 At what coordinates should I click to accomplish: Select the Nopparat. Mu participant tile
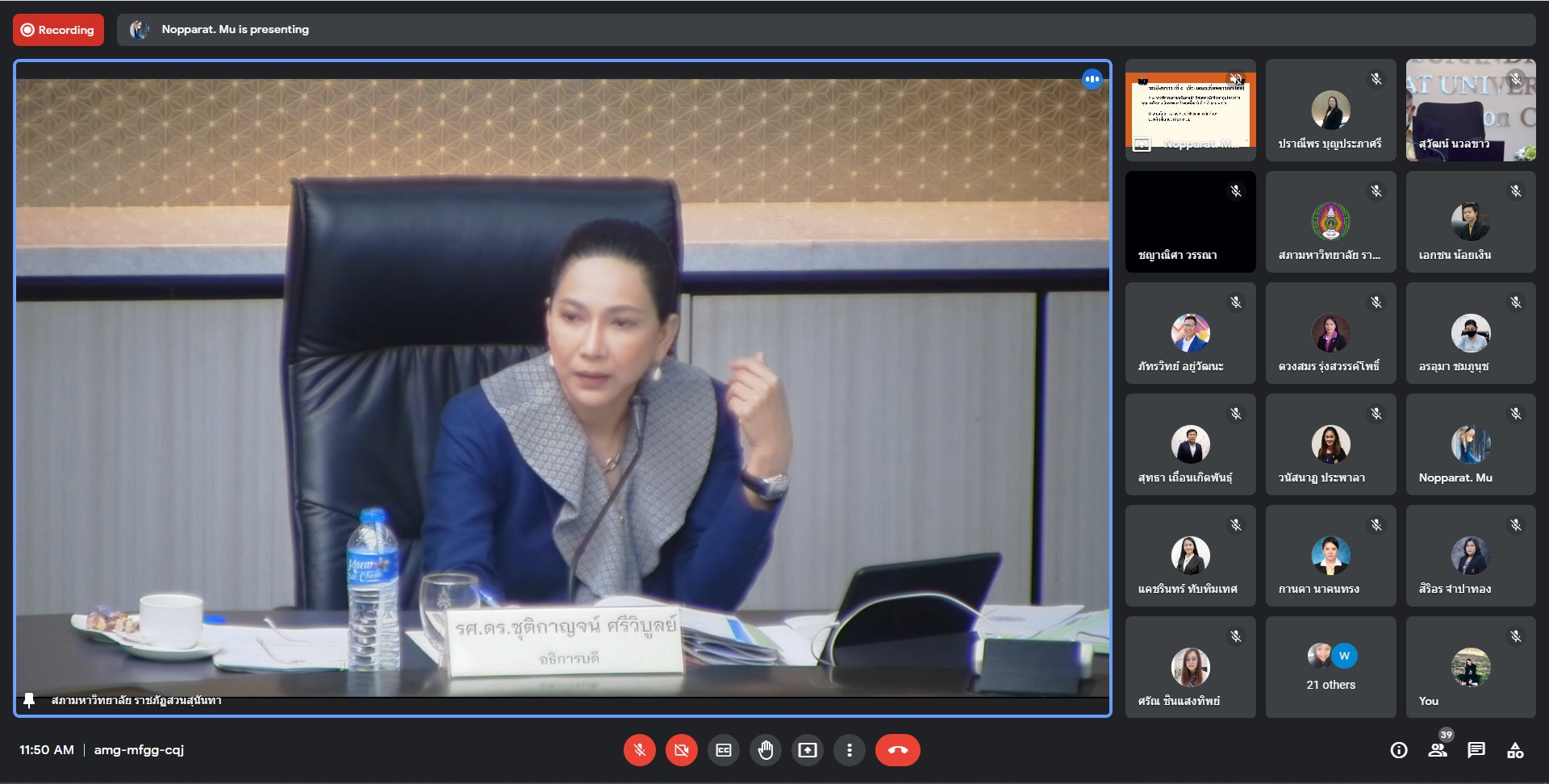pos(1470,444)
